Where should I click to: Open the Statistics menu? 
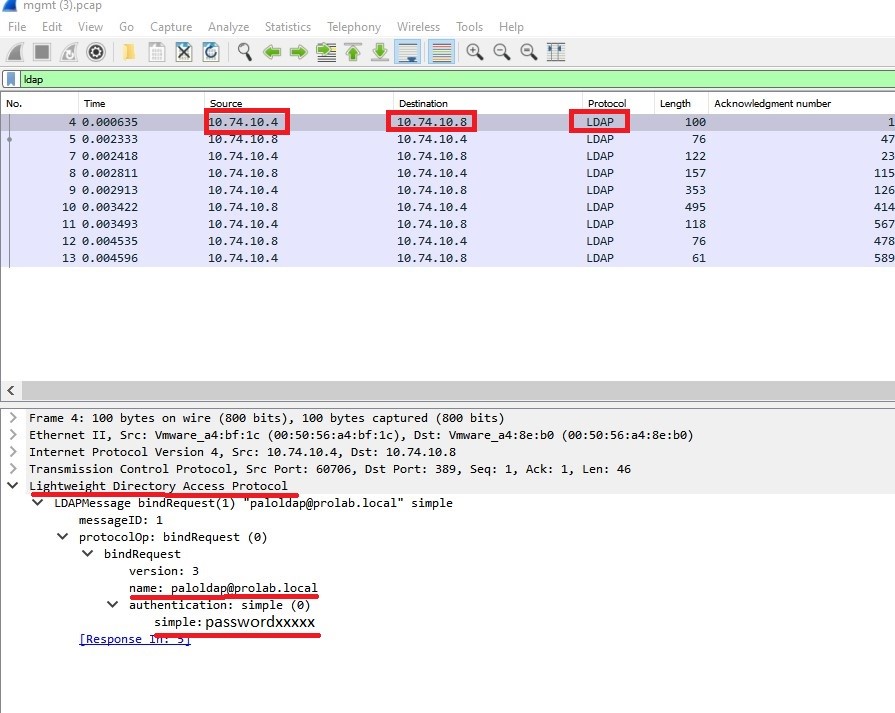(287, 27)
